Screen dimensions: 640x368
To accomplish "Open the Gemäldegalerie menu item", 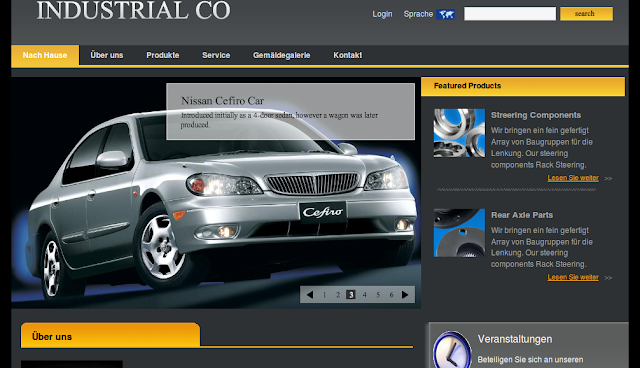I will coord(282,55).
